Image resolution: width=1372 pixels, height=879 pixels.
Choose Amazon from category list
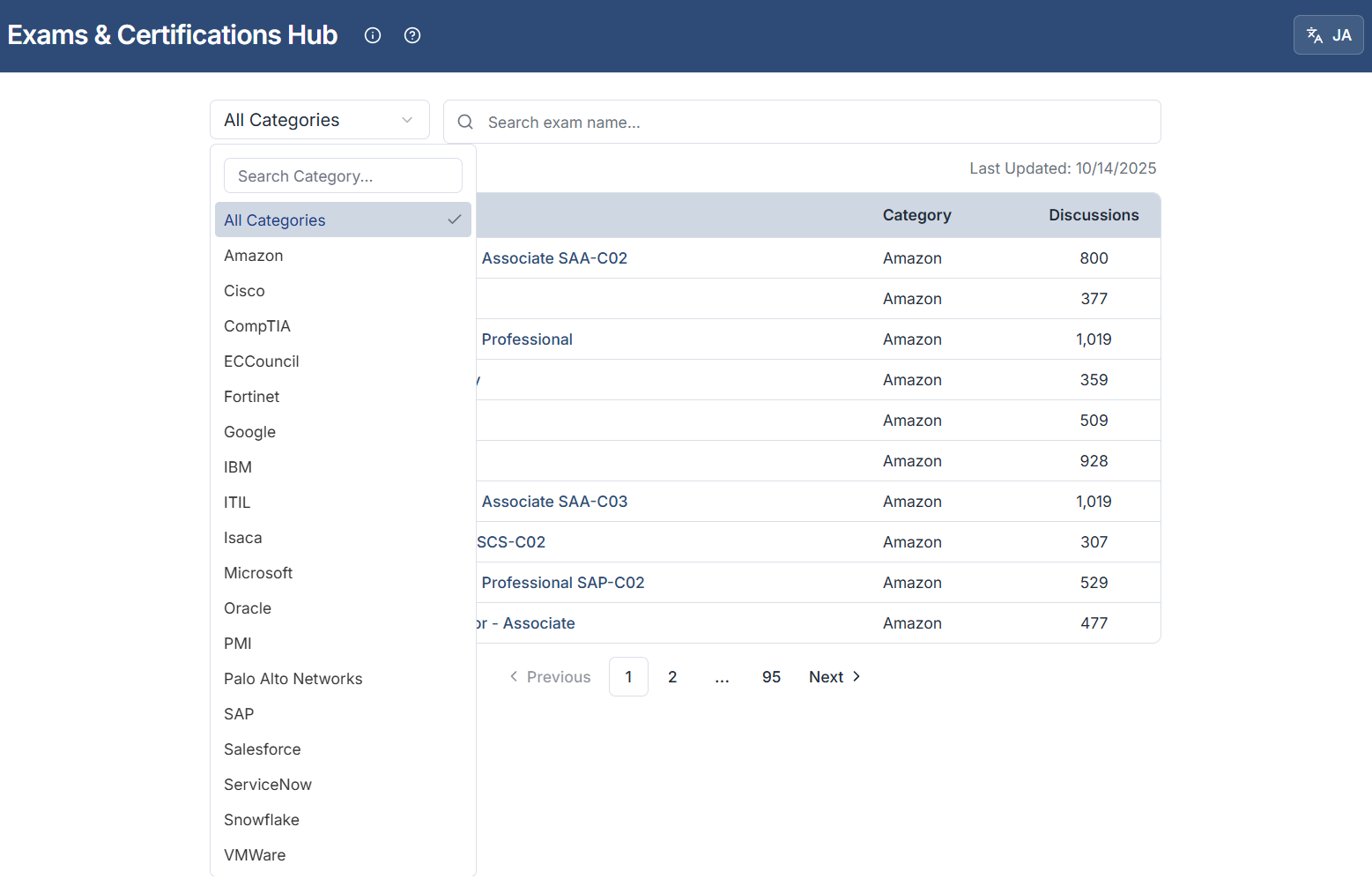(343, 255)
